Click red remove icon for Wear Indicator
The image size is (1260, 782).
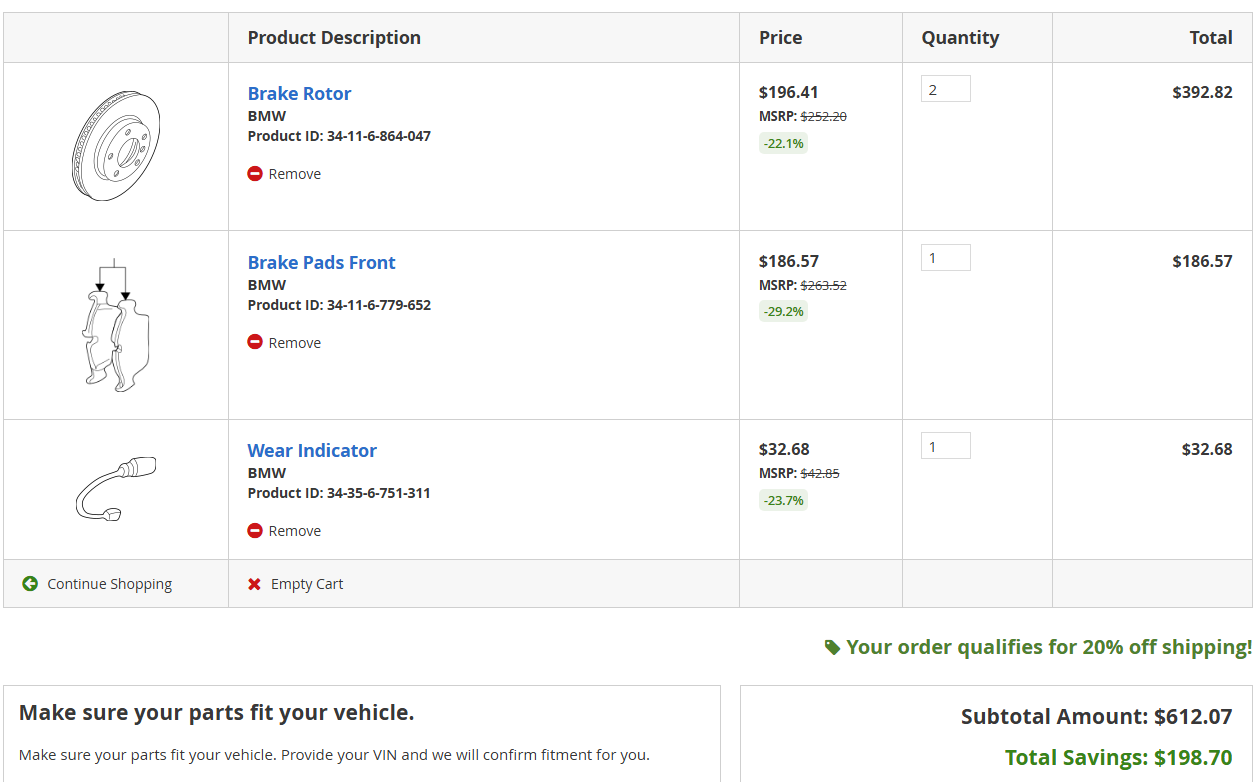pyautogui.click(x=255, y=531)
